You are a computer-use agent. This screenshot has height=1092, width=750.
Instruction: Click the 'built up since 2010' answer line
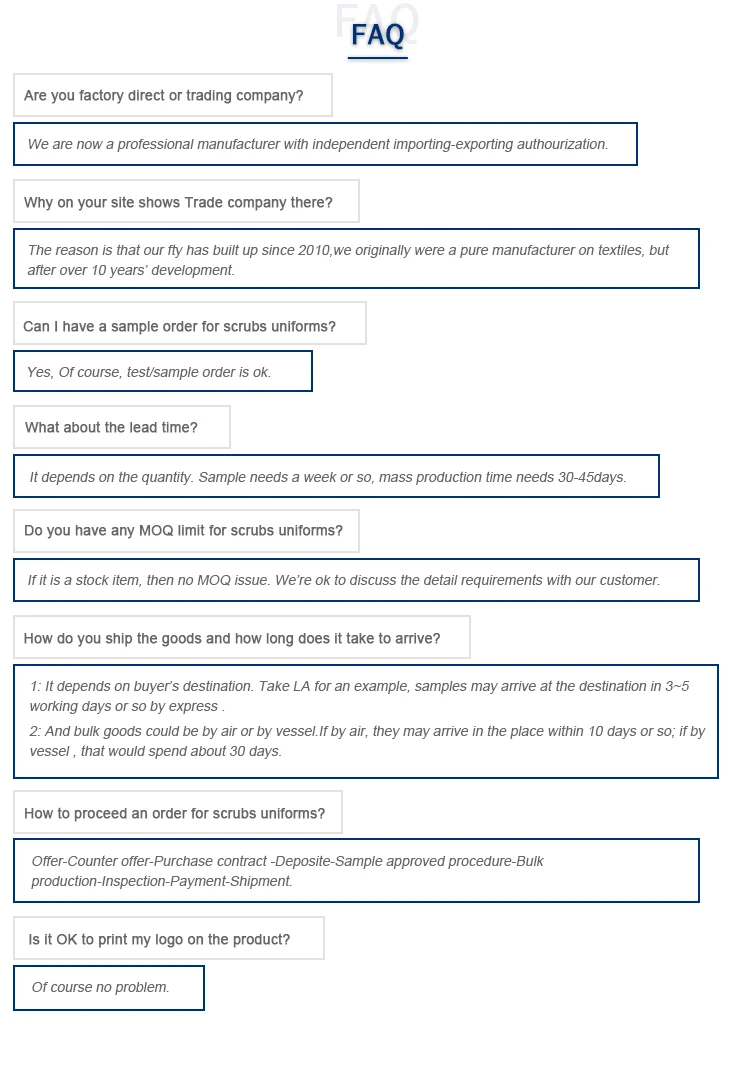tap(348, 250)
